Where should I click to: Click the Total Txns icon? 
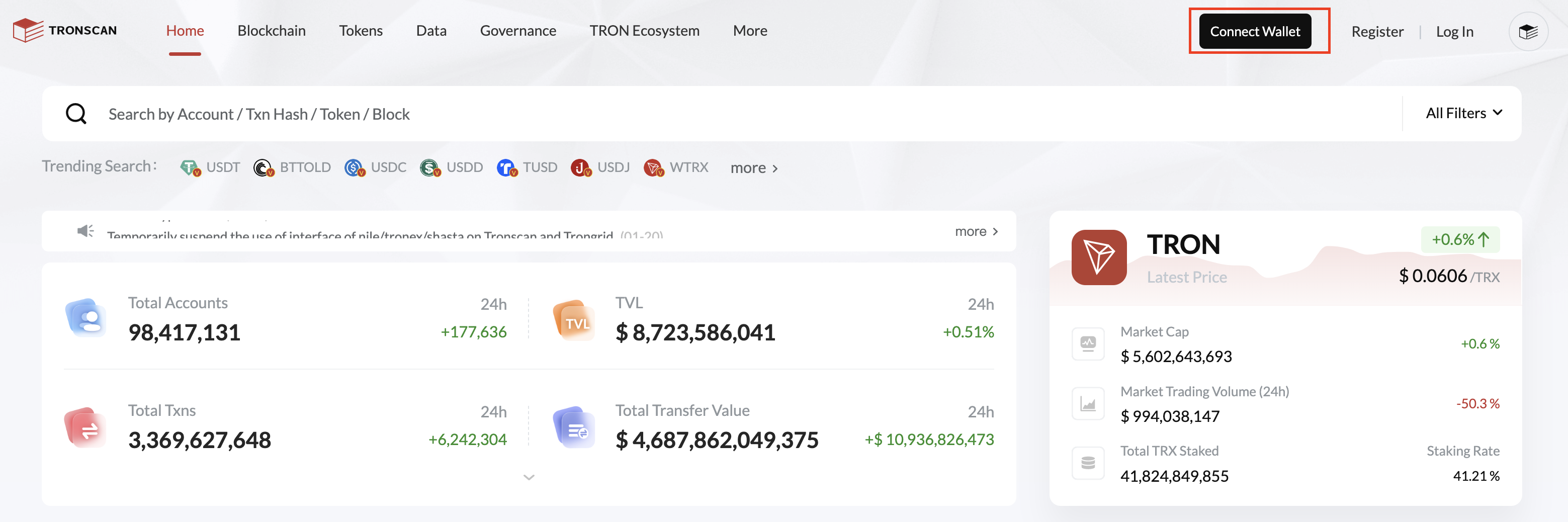pos(85,427)
